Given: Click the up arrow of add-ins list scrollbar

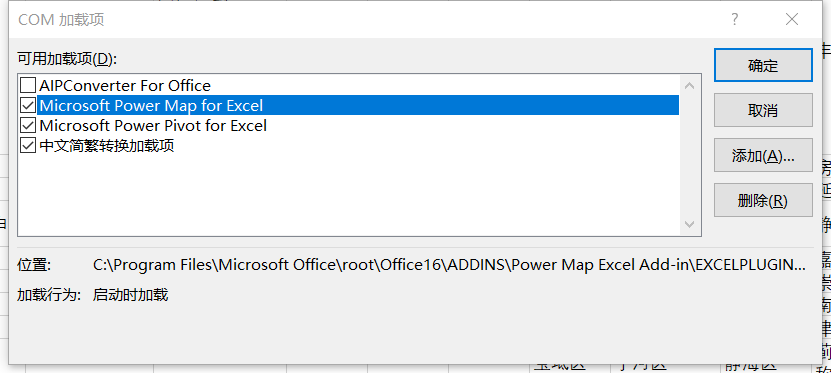Looking at the screenshot, I should tap(689, 86).
